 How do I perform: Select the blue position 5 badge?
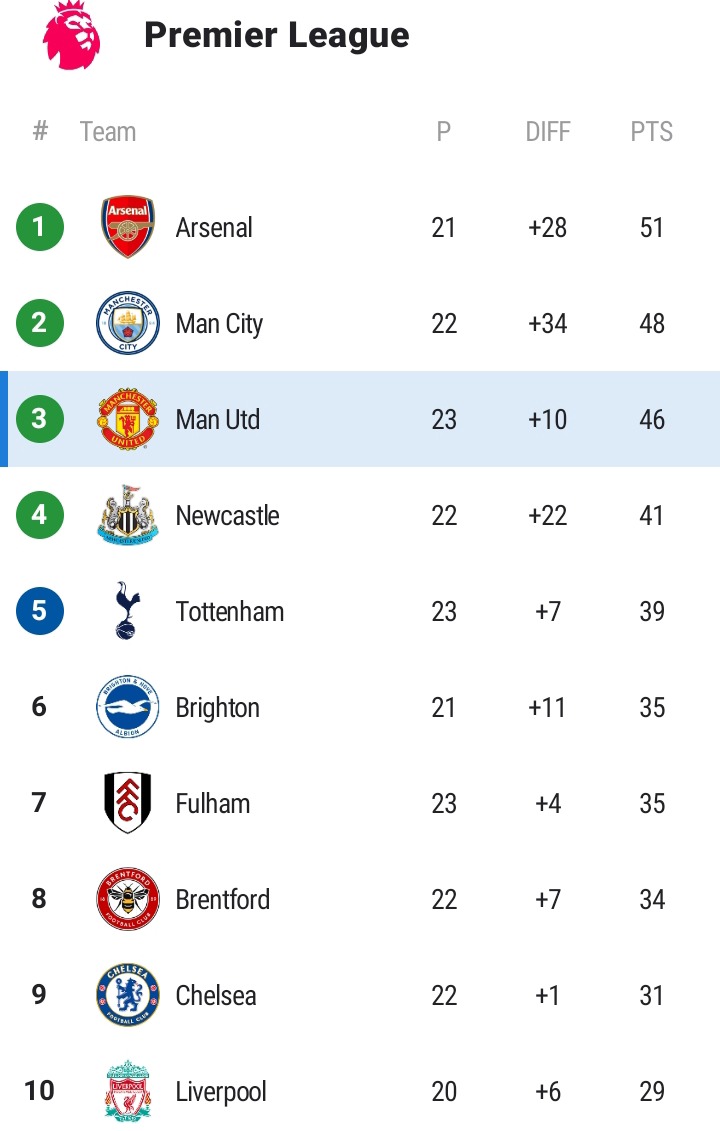point(40,611)
